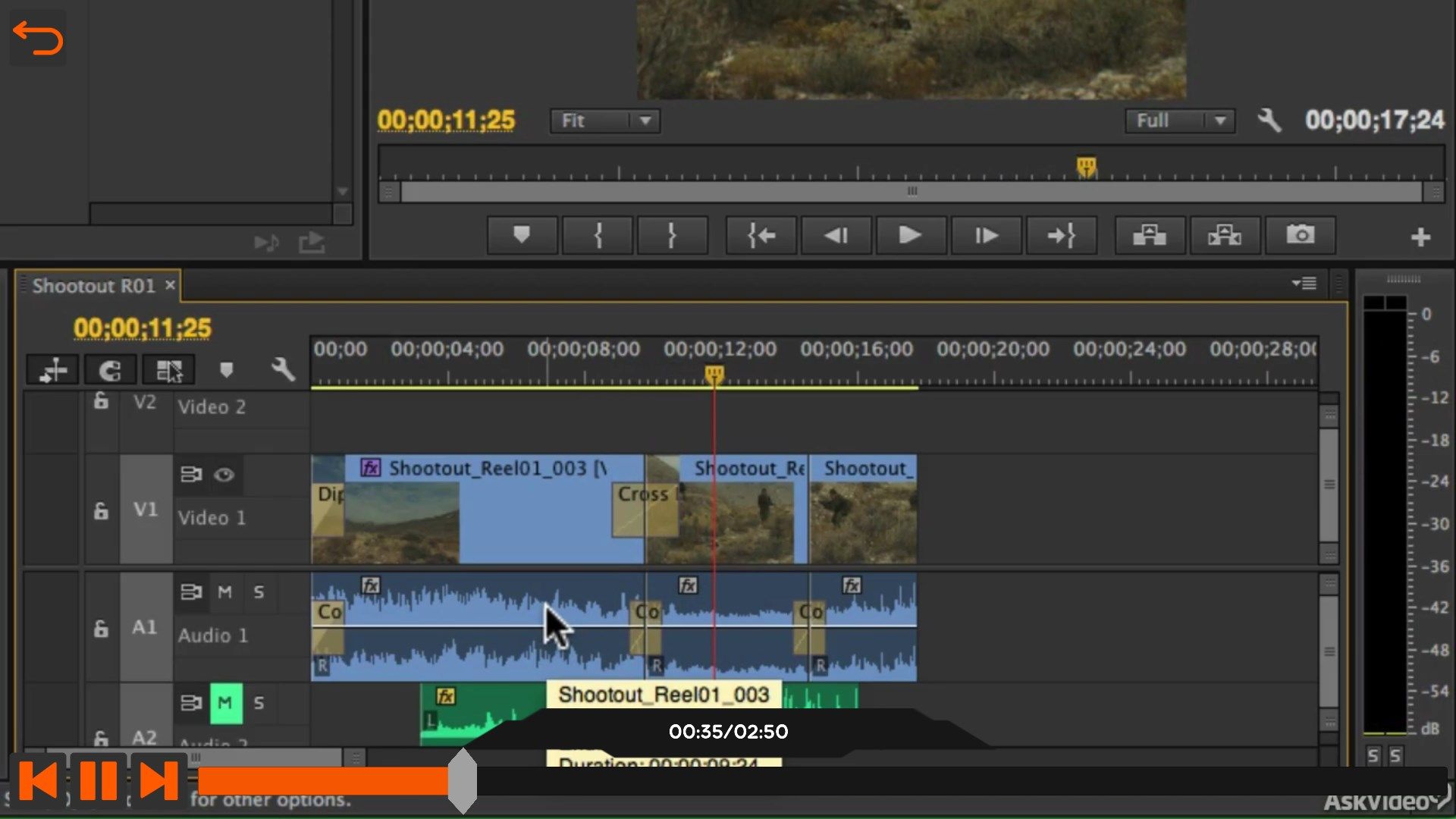Open the sequence settings panel menu

[x=1302, y=284]
